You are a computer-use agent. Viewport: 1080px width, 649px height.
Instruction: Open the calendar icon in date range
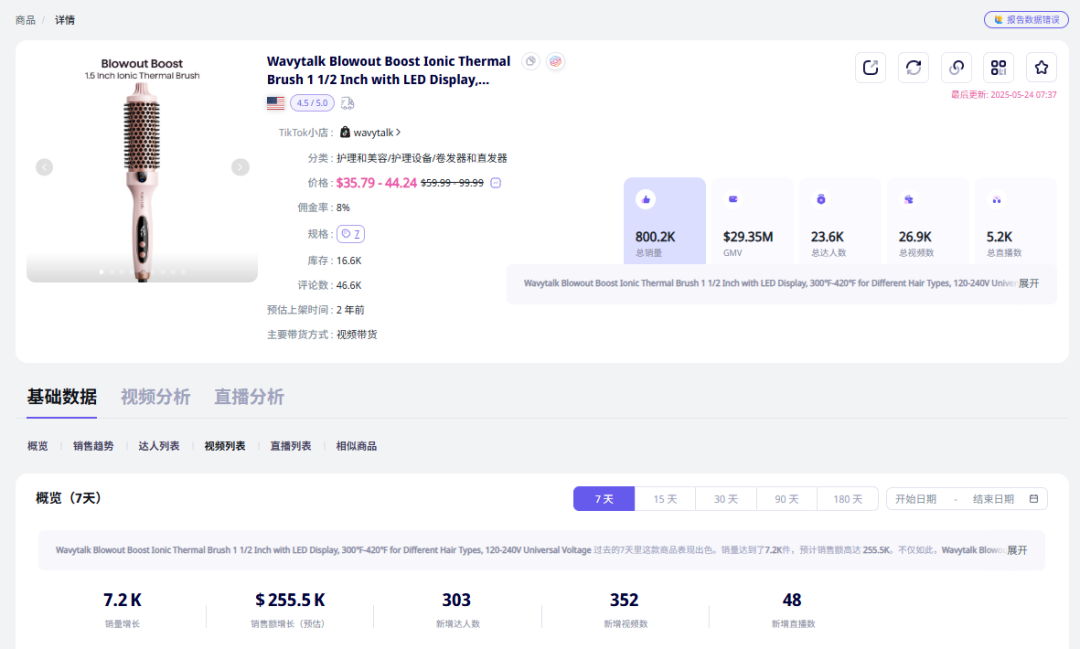1034,499
